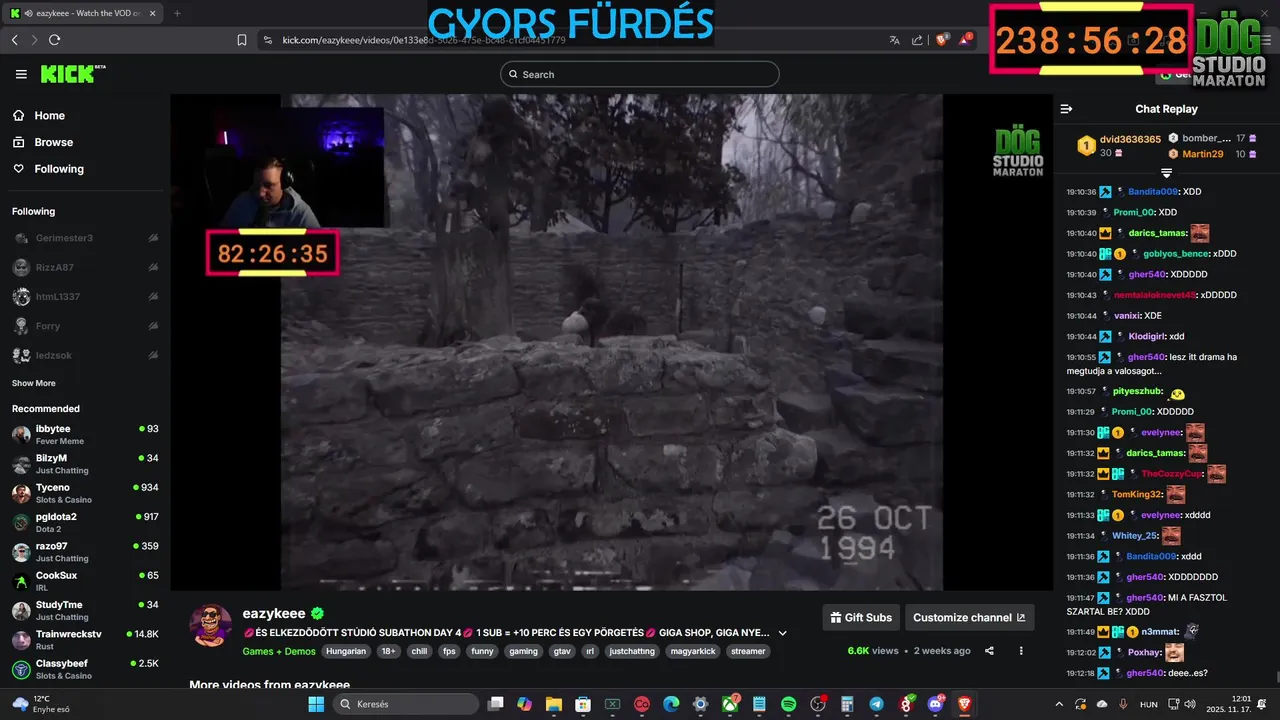The width and height of the screenshot is (1280, 720).
Task: Click chat user TheCazzyCop
Action: [1172, 474]
